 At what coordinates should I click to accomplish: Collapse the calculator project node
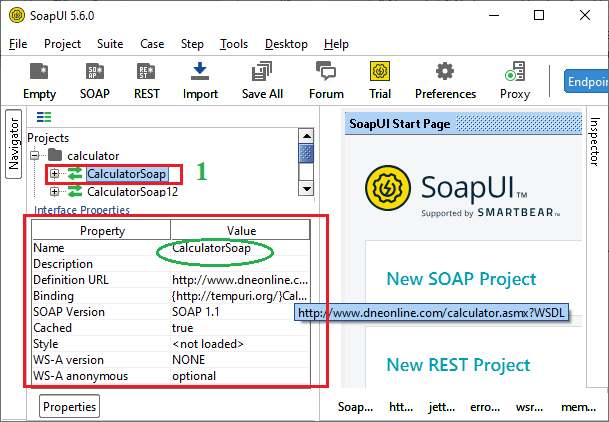35,156
